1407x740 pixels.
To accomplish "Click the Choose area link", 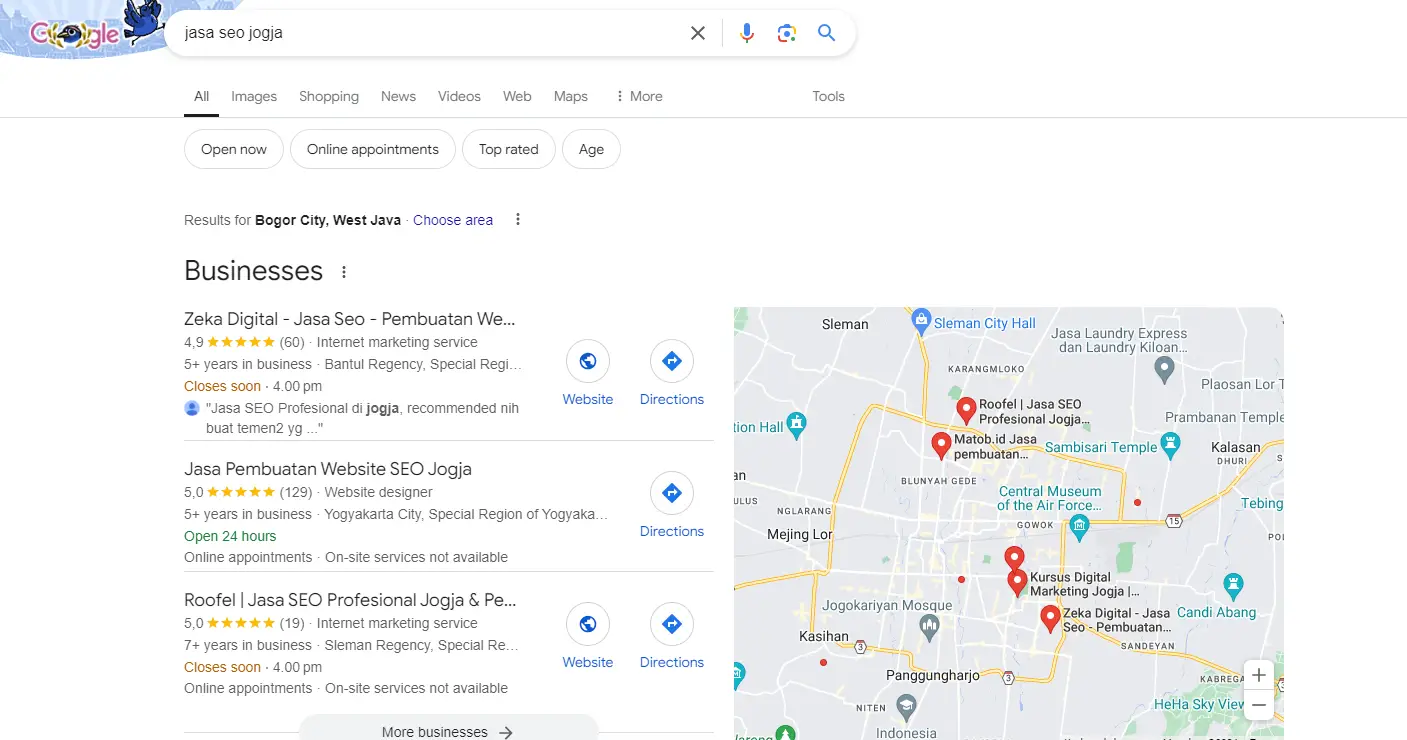I will click(x=453, y=220).
